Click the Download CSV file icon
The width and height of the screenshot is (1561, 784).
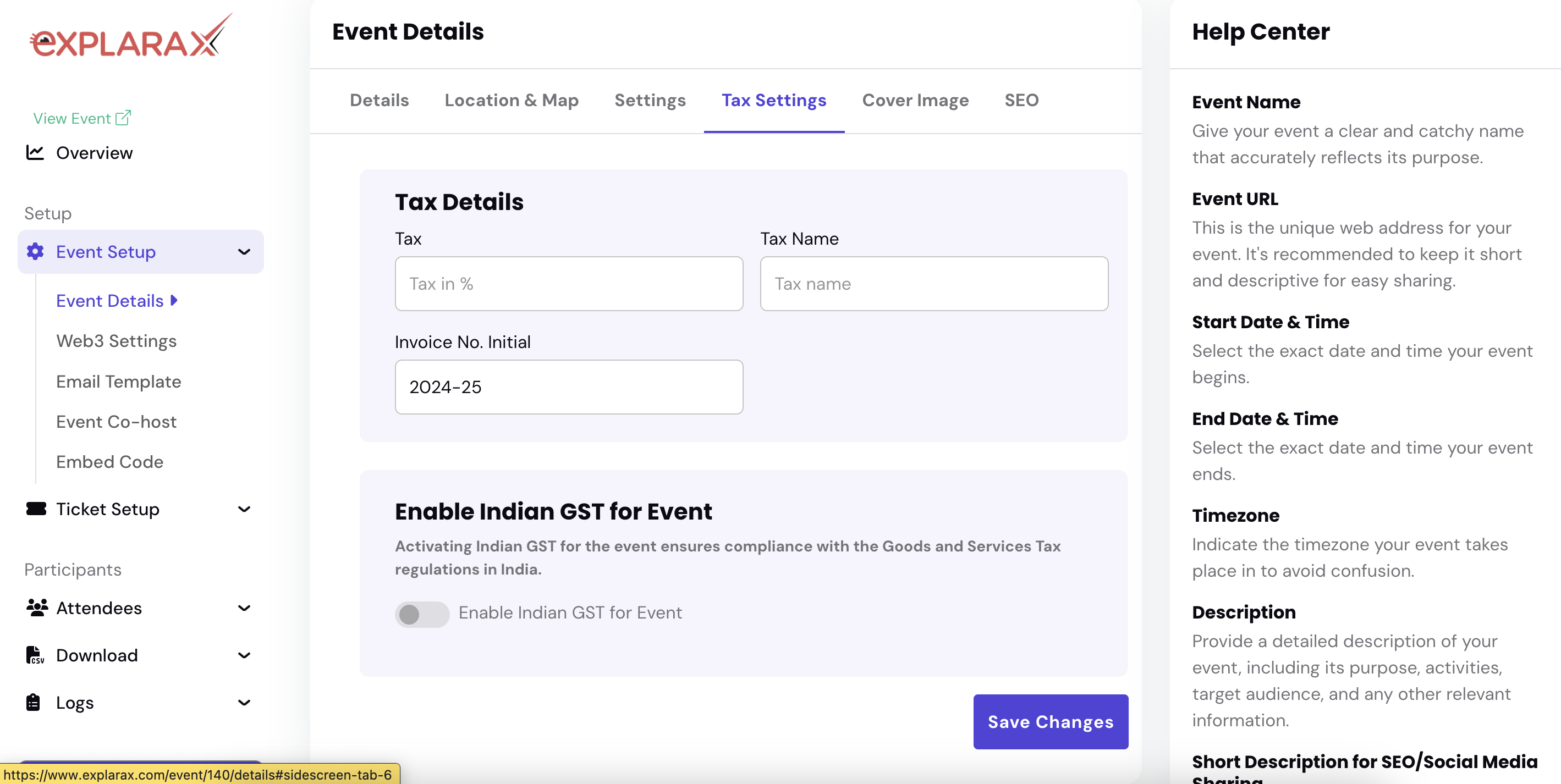(35, 655)
